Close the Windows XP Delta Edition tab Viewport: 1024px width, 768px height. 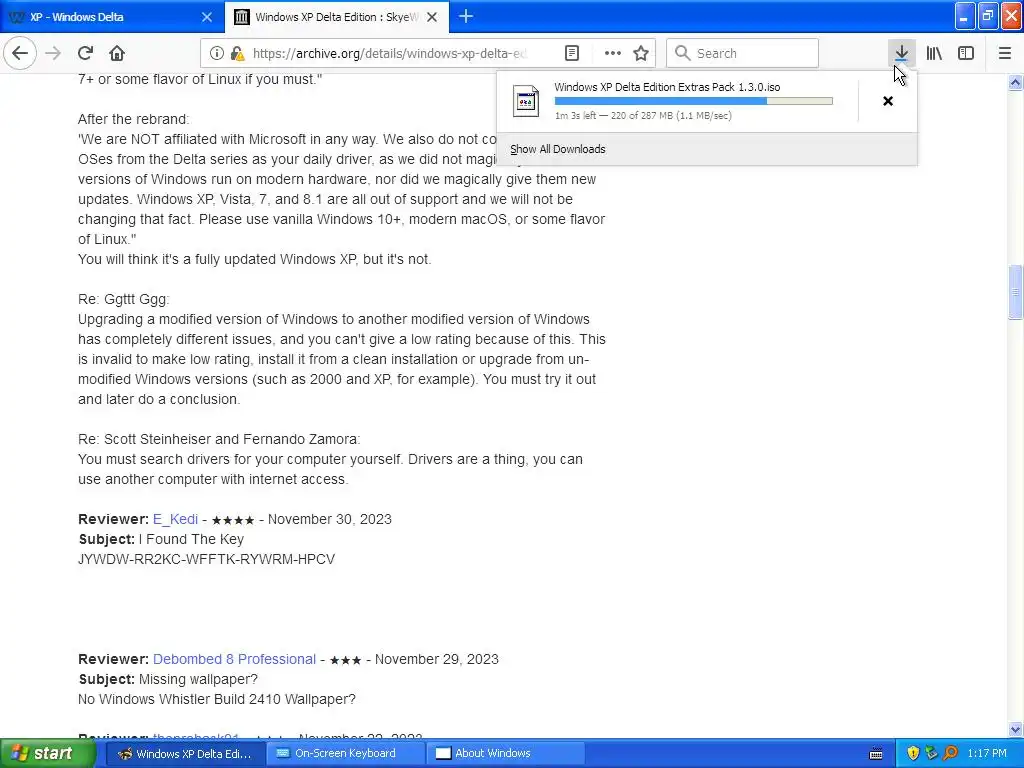[x=432, y=17]
